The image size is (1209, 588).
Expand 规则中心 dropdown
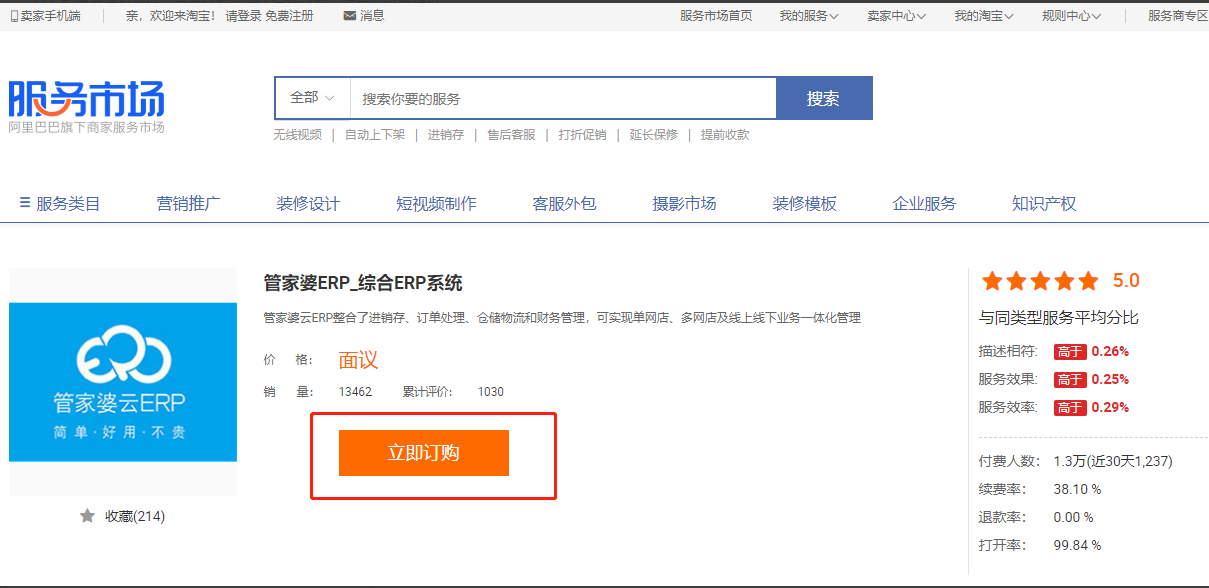click(x=1071, y=16)
